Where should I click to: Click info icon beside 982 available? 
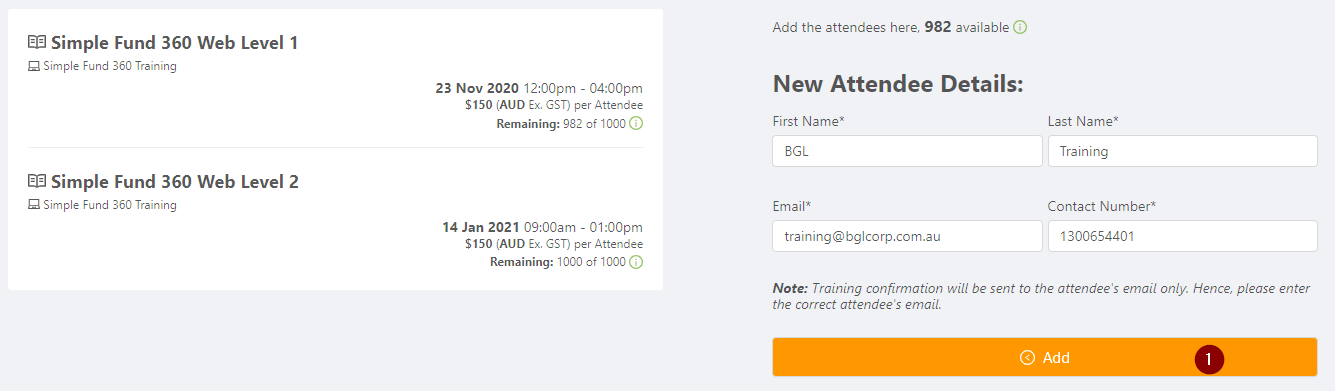[x=1020, y=27]
